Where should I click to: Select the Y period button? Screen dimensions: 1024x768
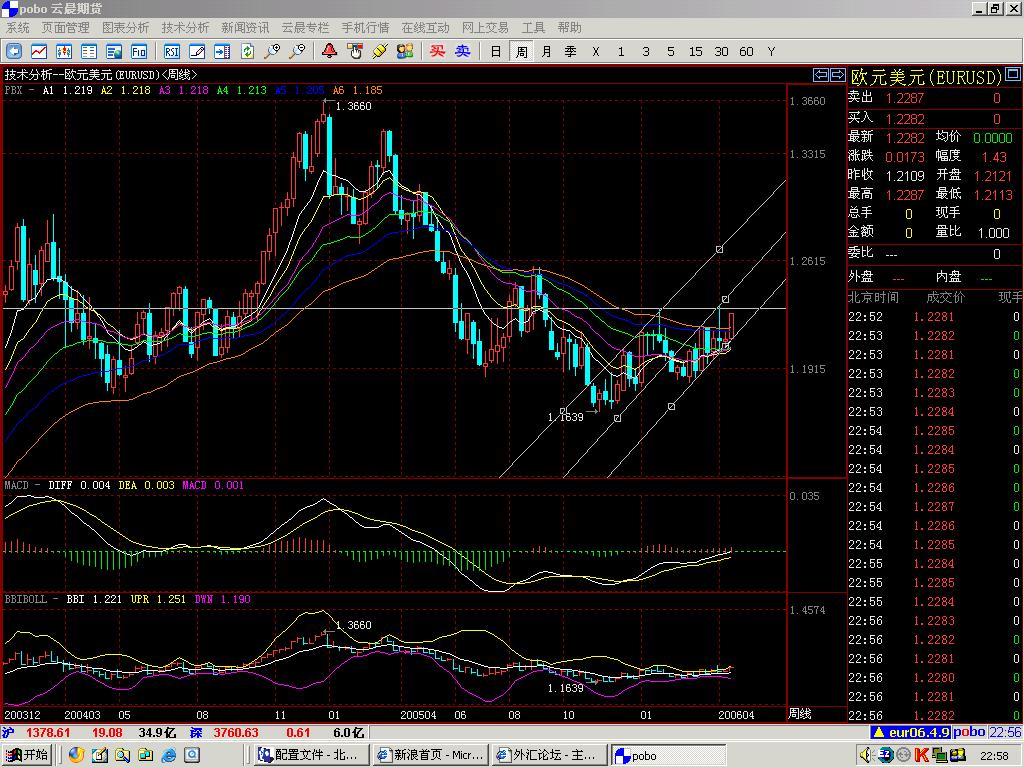771,52
